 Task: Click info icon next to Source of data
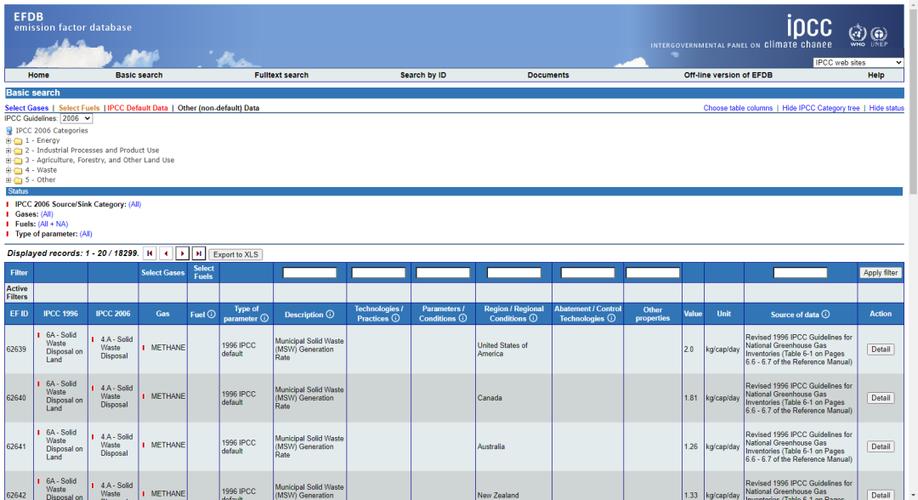[x=825, y=314]
